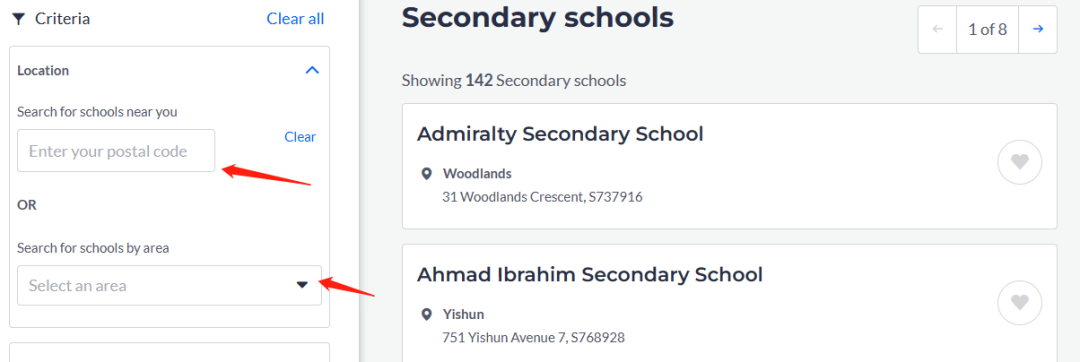Viewport: 1080px width, 362px height.
Task: Click the Criteria filter funnel icon
Action: [x=19, y=19]
